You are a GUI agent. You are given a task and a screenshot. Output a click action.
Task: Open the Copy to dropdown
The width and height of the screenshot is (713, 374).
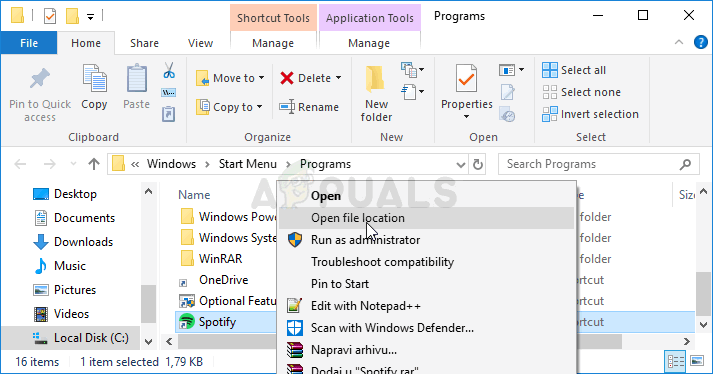[230, 107]
